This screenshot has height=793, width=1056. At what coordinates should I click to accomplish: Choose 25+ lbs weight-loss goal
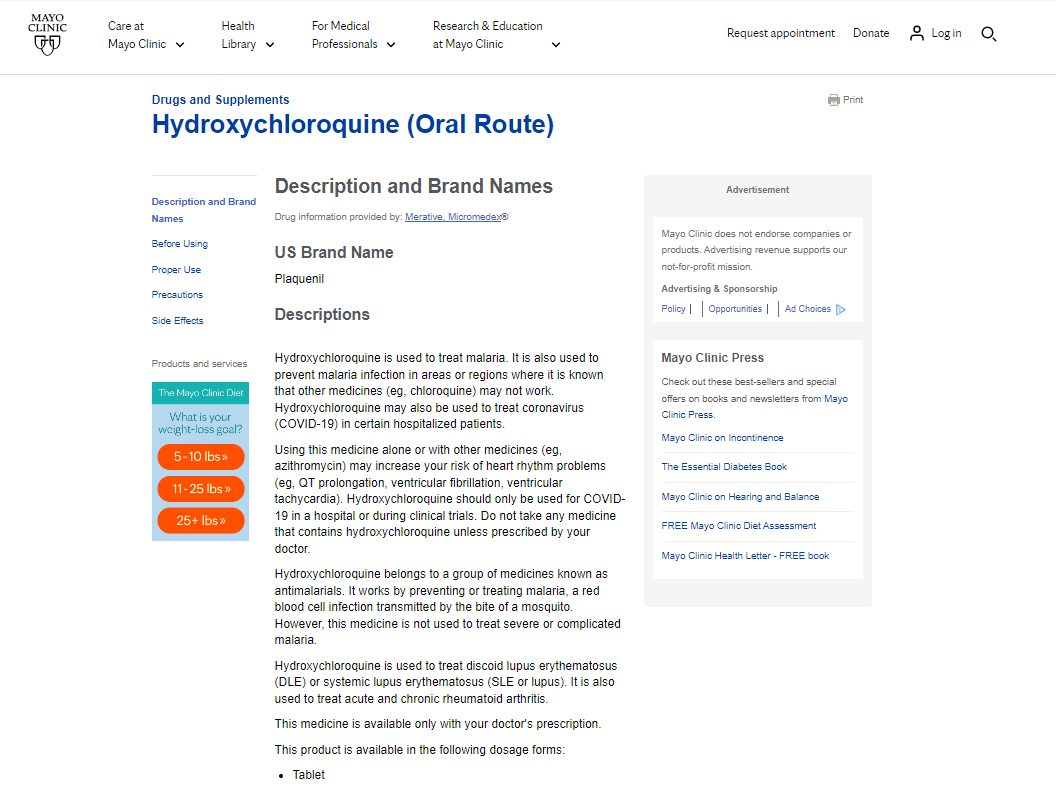click(x=200, y=521)
